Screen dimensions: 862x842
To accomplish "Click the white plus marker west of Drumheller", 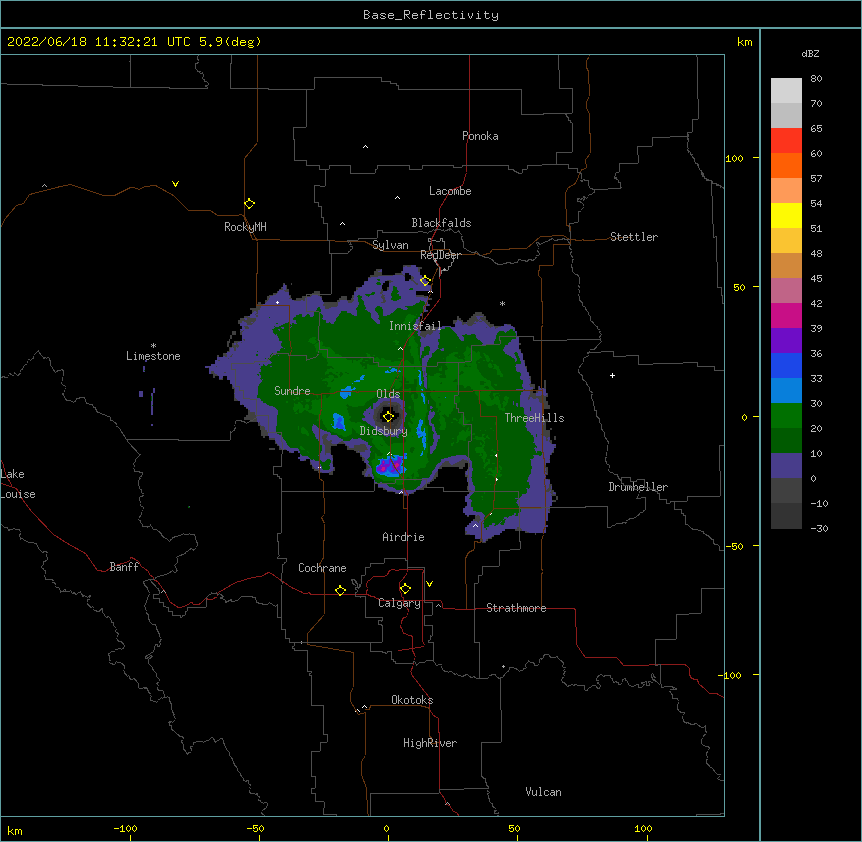I will (x=612, y=375).
